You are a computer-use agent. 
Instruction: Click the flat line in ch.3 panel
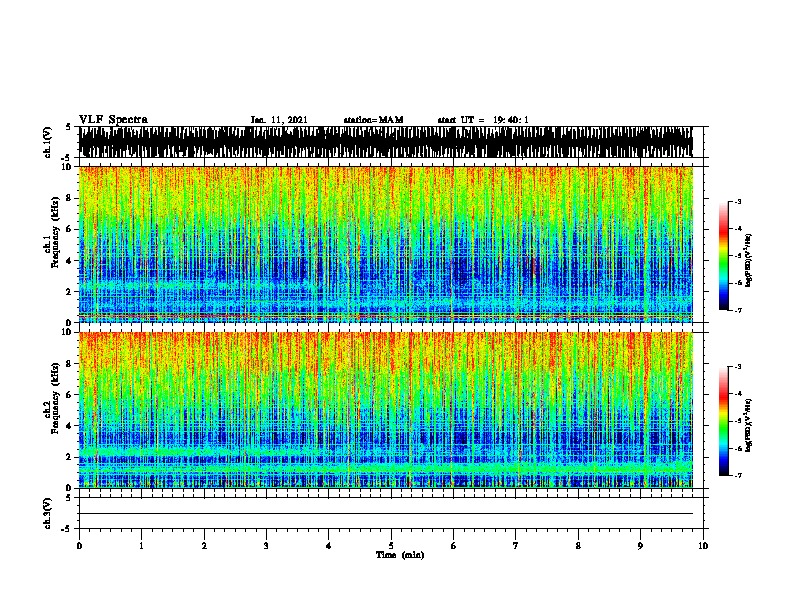[x=386, y=514]
